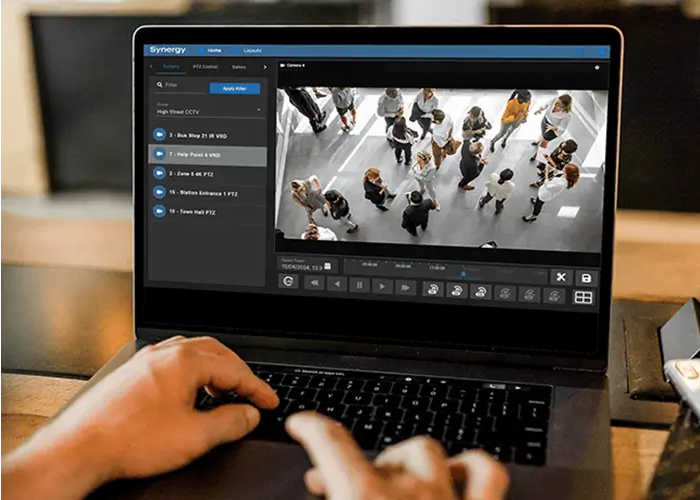Click the refresh/sync playback icon
This screenshot has height=500, width=700.
pos(288,283)
